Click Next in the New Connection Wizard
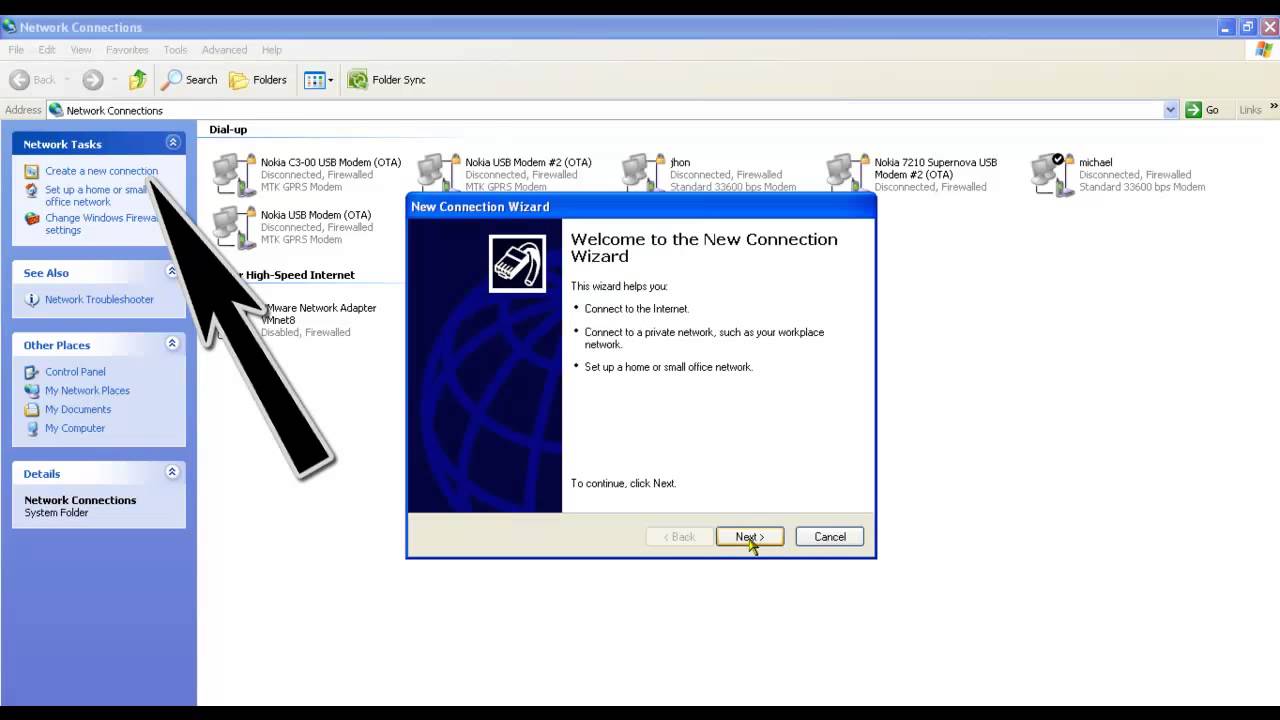Screen dimensions: 1280x720 [x=750, y=537]
